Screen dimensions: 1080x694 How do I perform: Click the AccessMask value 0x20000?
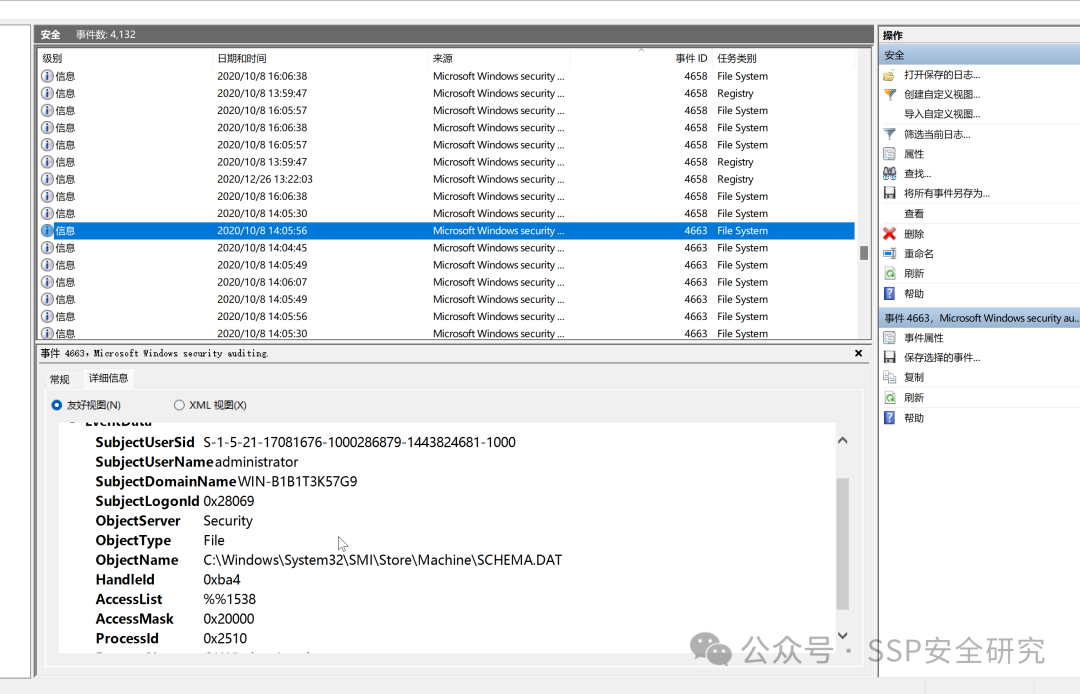click(x=229, y=619)
